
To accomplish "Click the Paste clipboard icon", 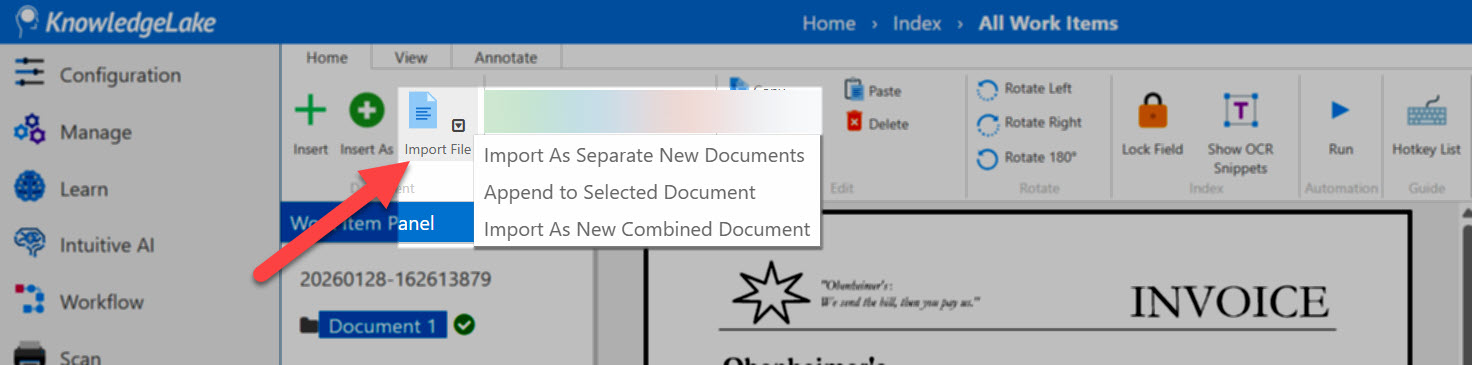I will (854, 90).
